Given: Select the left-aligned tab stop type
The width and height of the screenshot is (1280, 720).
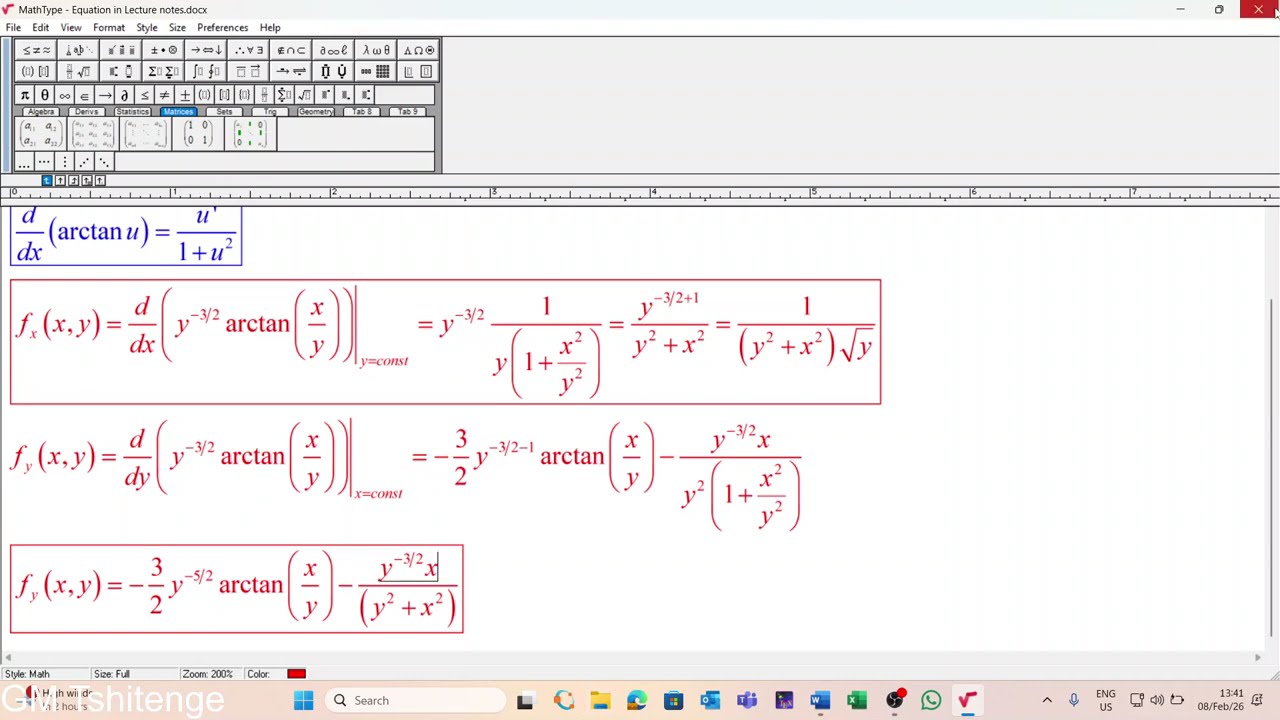Looking at the screenshot, I should click(x=47, y=180).
